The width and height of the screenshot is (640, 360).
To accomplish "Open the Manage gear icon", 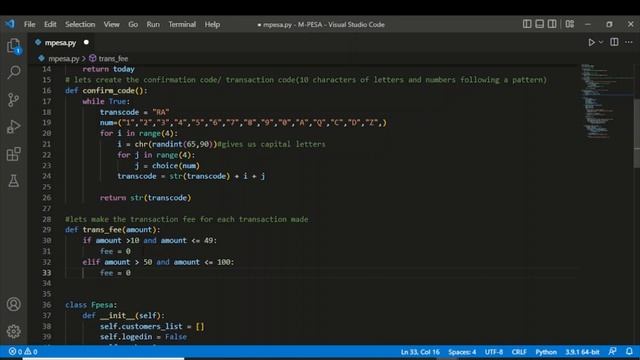I will click(x=13, y=331).
